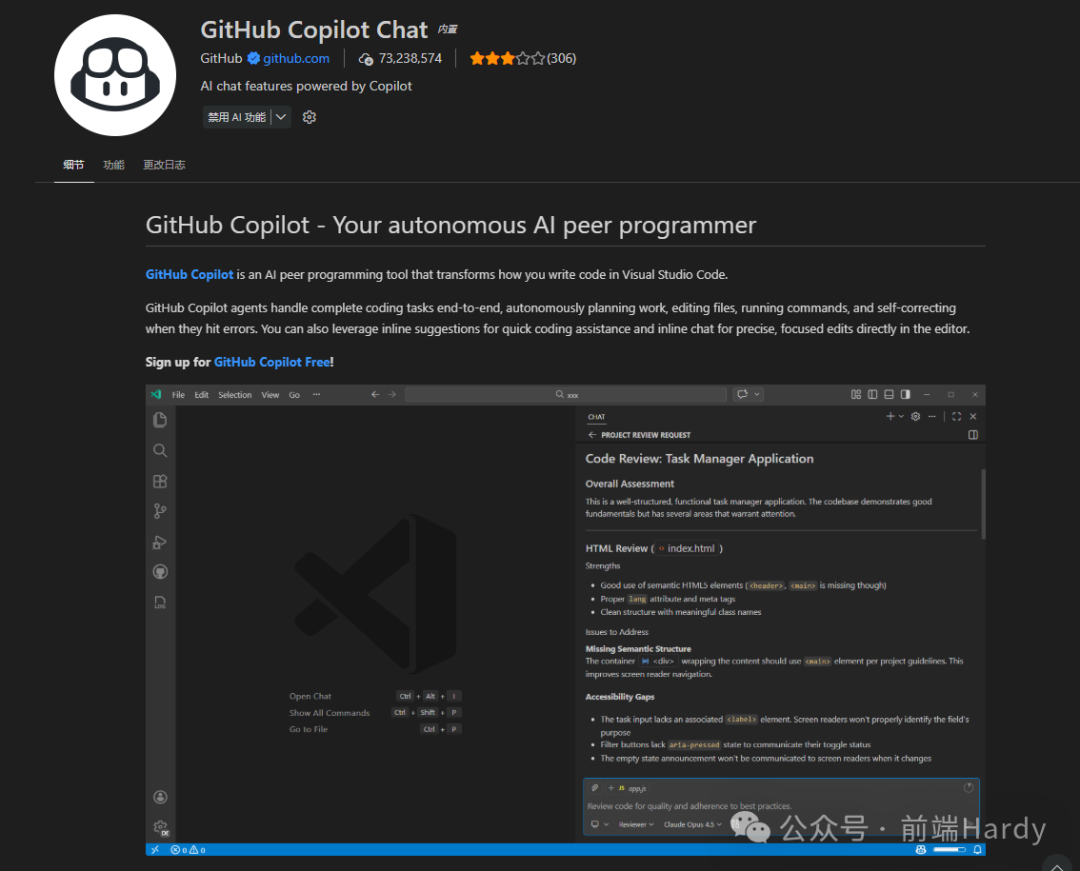Open the star rating reviews
Image resolution: width=1080 pixels, height=871 pixels.
523,59
